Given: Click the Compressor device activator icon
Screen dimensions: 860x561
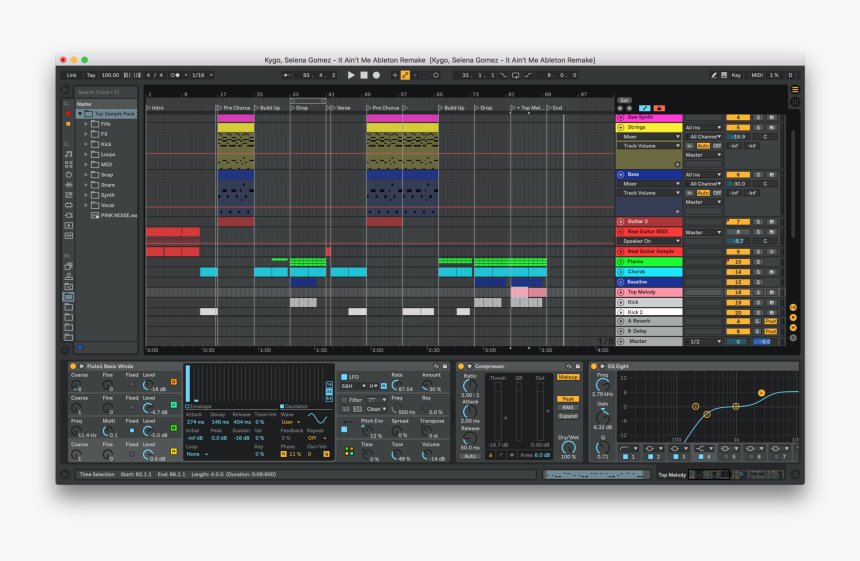Looking at the screenshot, I should click(x=461, y=366).
